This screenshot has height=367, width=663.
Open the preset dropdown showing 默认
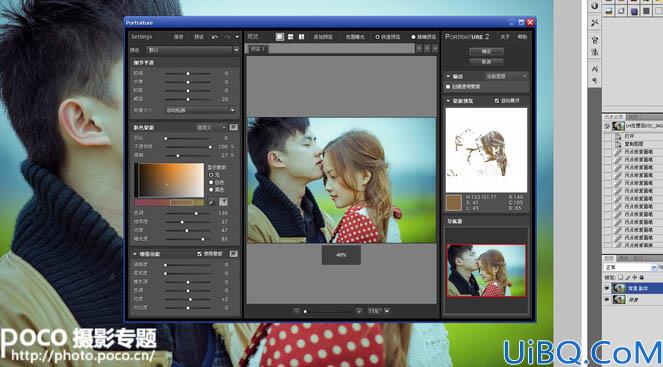[x=192, y=50]
